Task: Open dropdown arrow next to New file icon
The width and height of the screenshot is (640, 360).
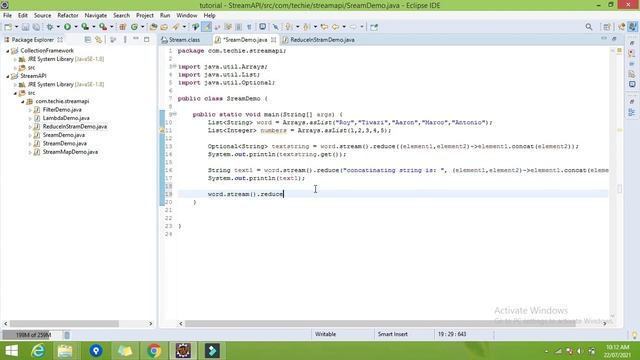Action: pos(16,27)
